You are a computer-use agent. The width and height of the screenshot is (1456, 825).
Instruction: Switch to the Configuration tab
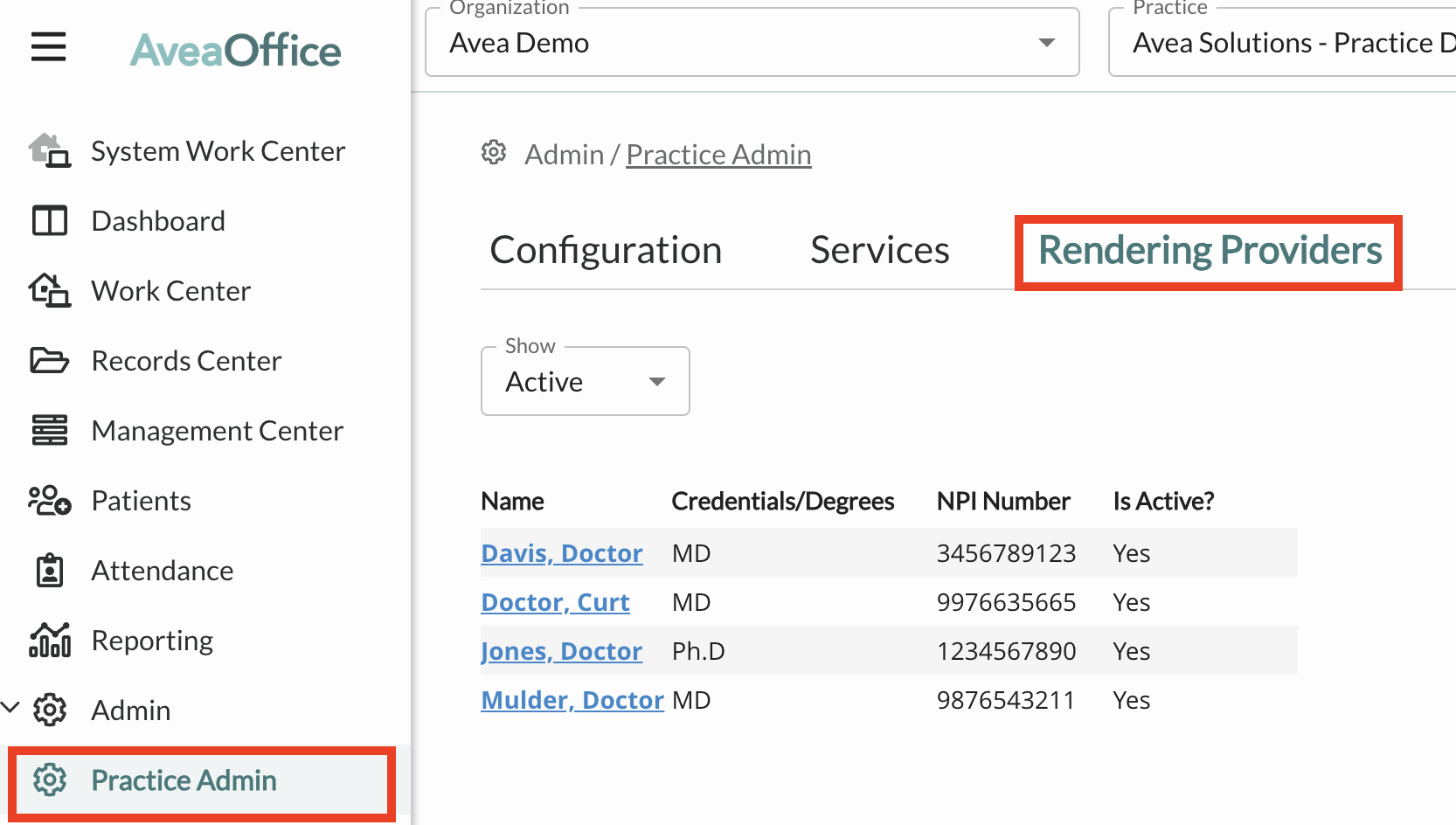[606, 251]
